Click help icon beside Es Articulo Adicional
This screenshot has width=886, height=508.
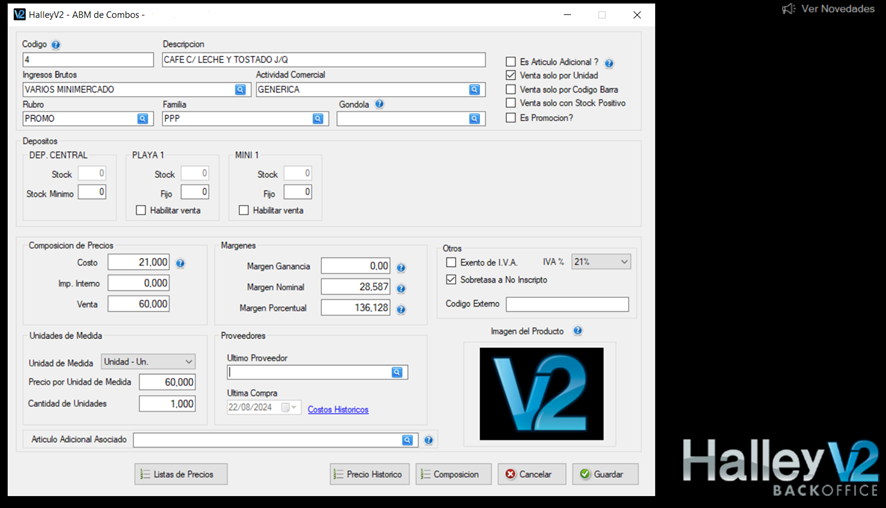609,63
